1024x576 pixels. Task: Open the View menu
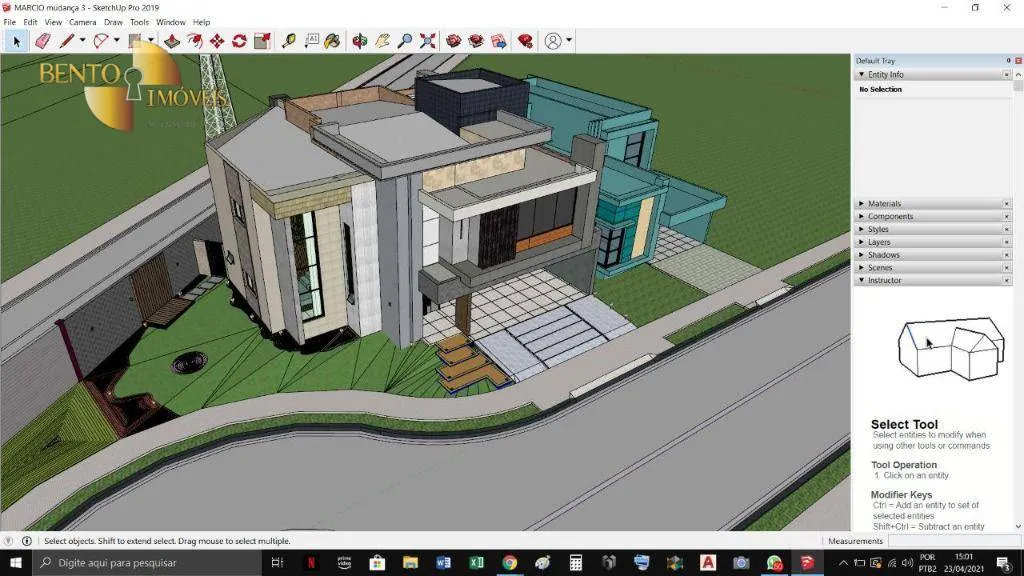[54, 22]
